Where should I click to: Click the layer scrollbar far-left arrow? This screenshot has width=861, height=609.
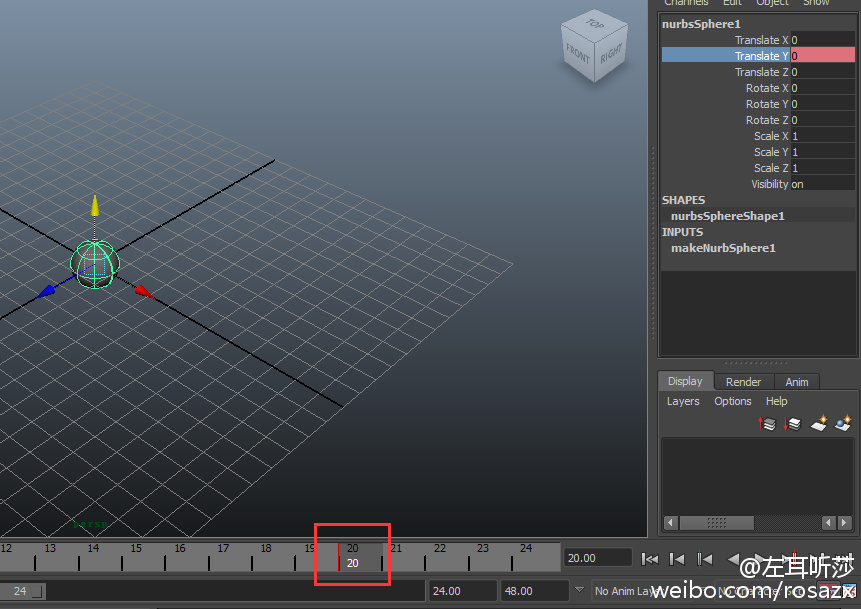pyautogui.click(x=670, y=522)
